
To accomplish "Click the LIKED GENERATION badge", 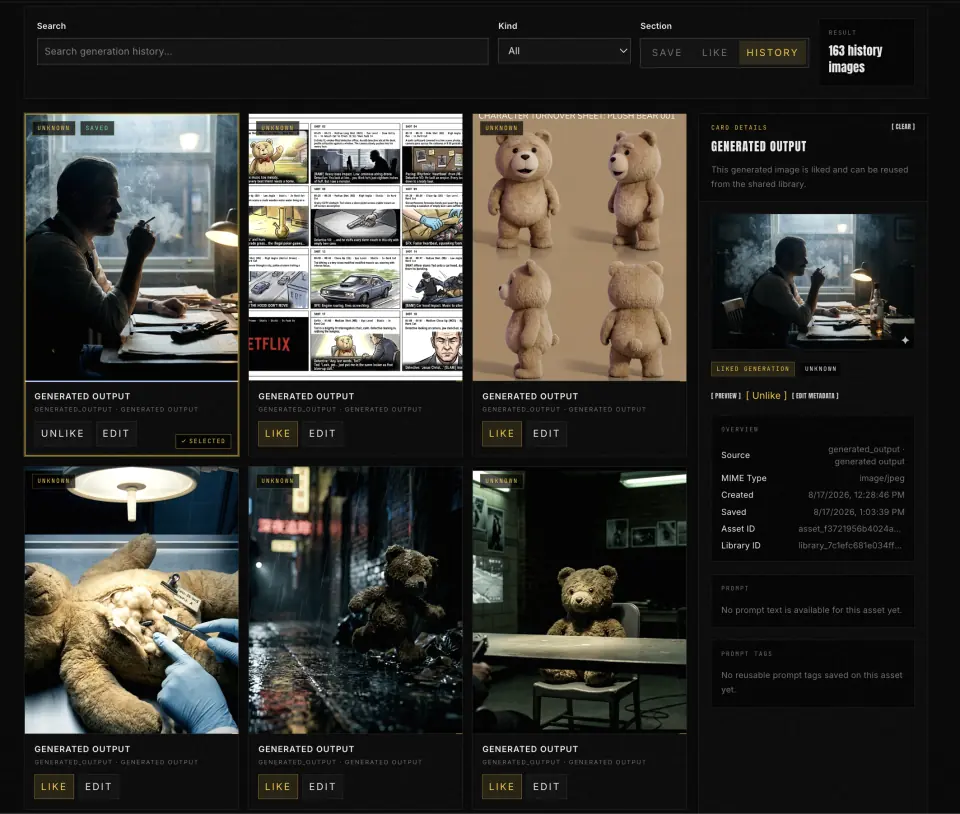I will (x=752, y=369).
